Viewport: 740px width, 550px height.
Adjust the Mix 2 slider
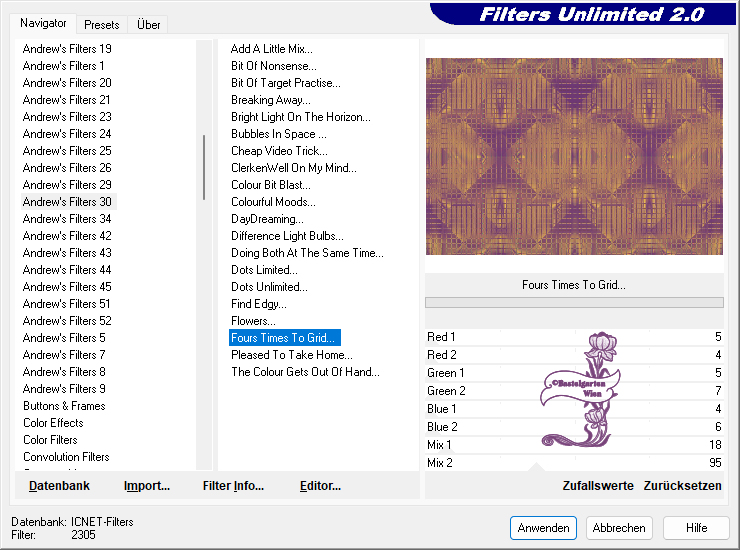coord(574,463)
